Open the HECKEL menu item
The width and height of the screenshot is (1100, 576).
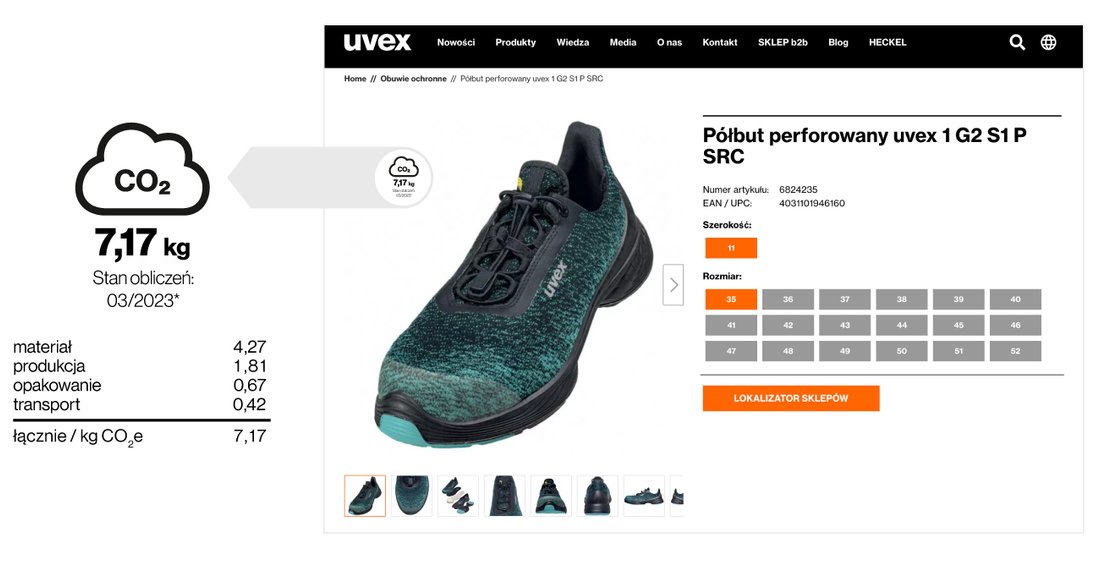(887, 43)
